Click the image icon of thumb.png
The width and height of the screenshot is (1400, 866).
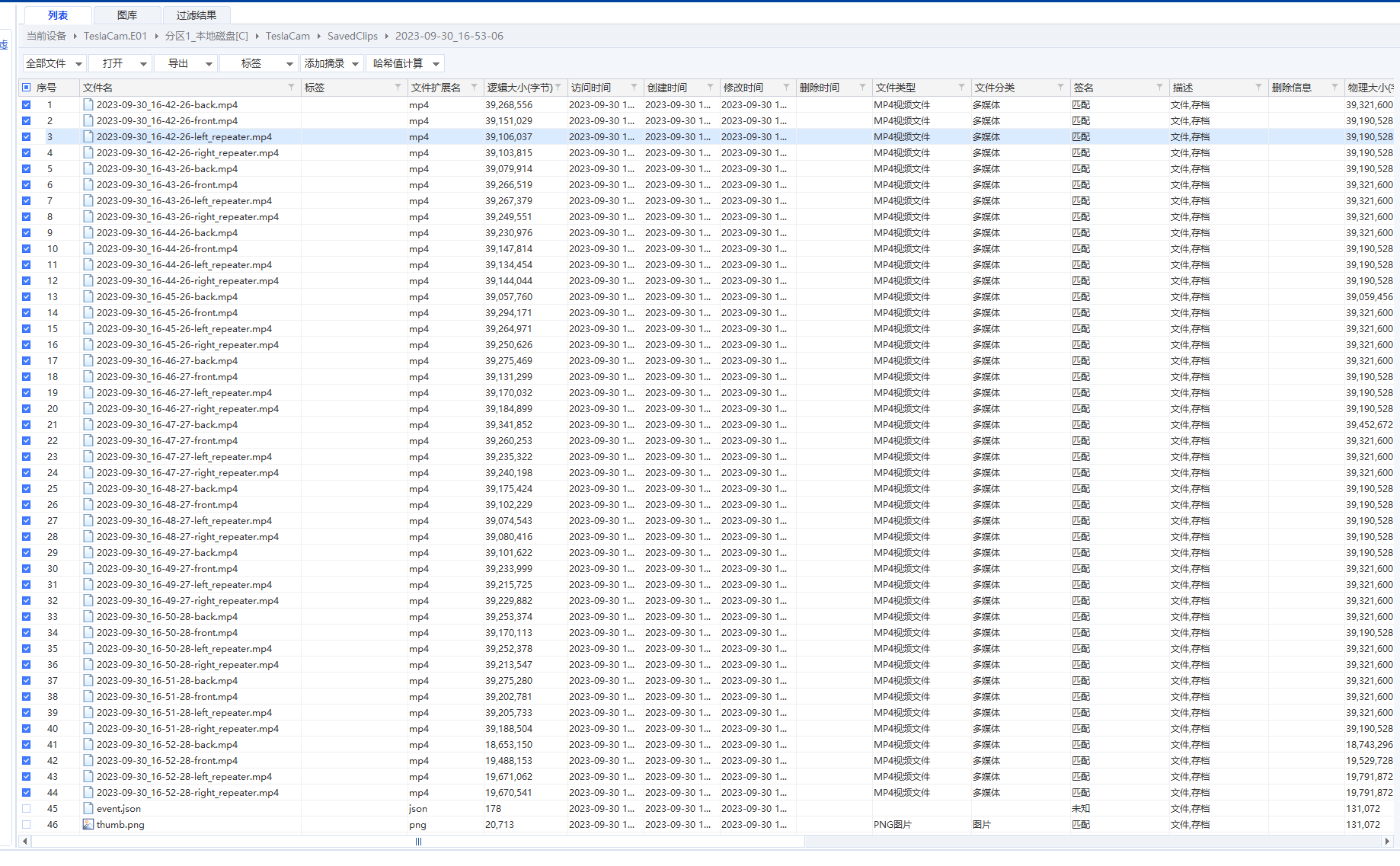88,824
